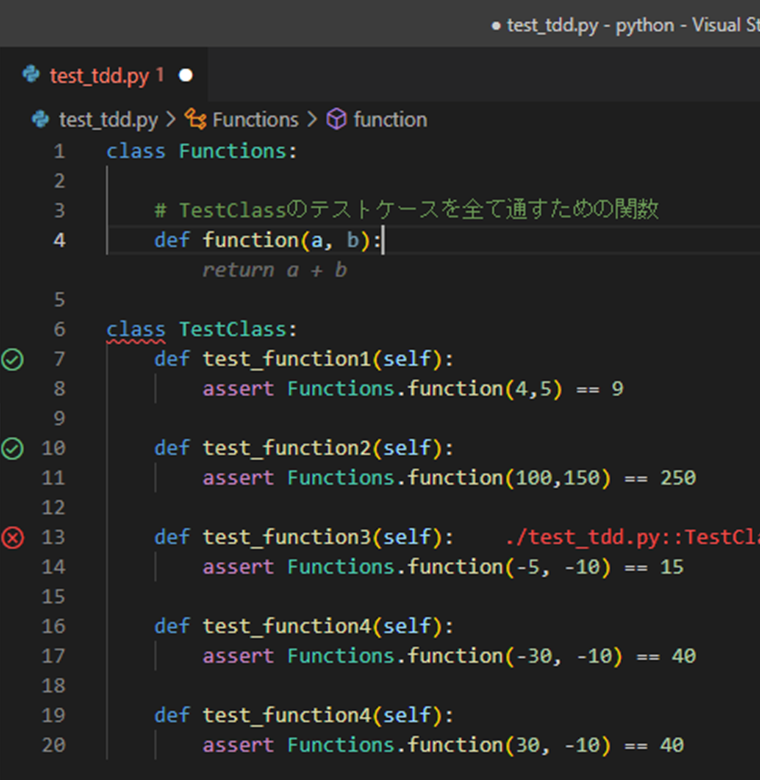Place cursor in 'def function(a, b):' line
Viewport: 760px width, 780px height.
[268, 240]
